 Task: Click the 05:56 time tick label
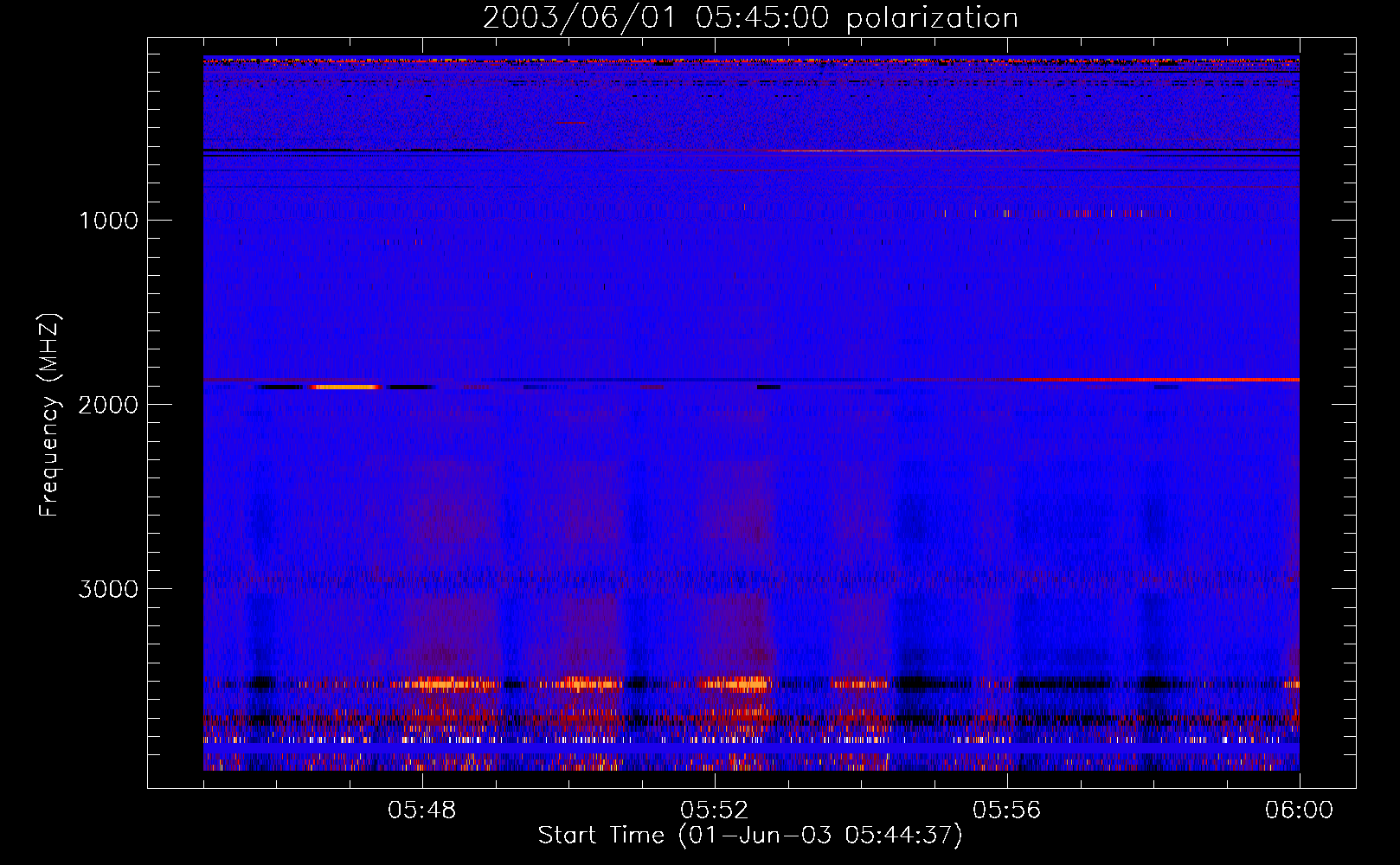[1007, 811]
